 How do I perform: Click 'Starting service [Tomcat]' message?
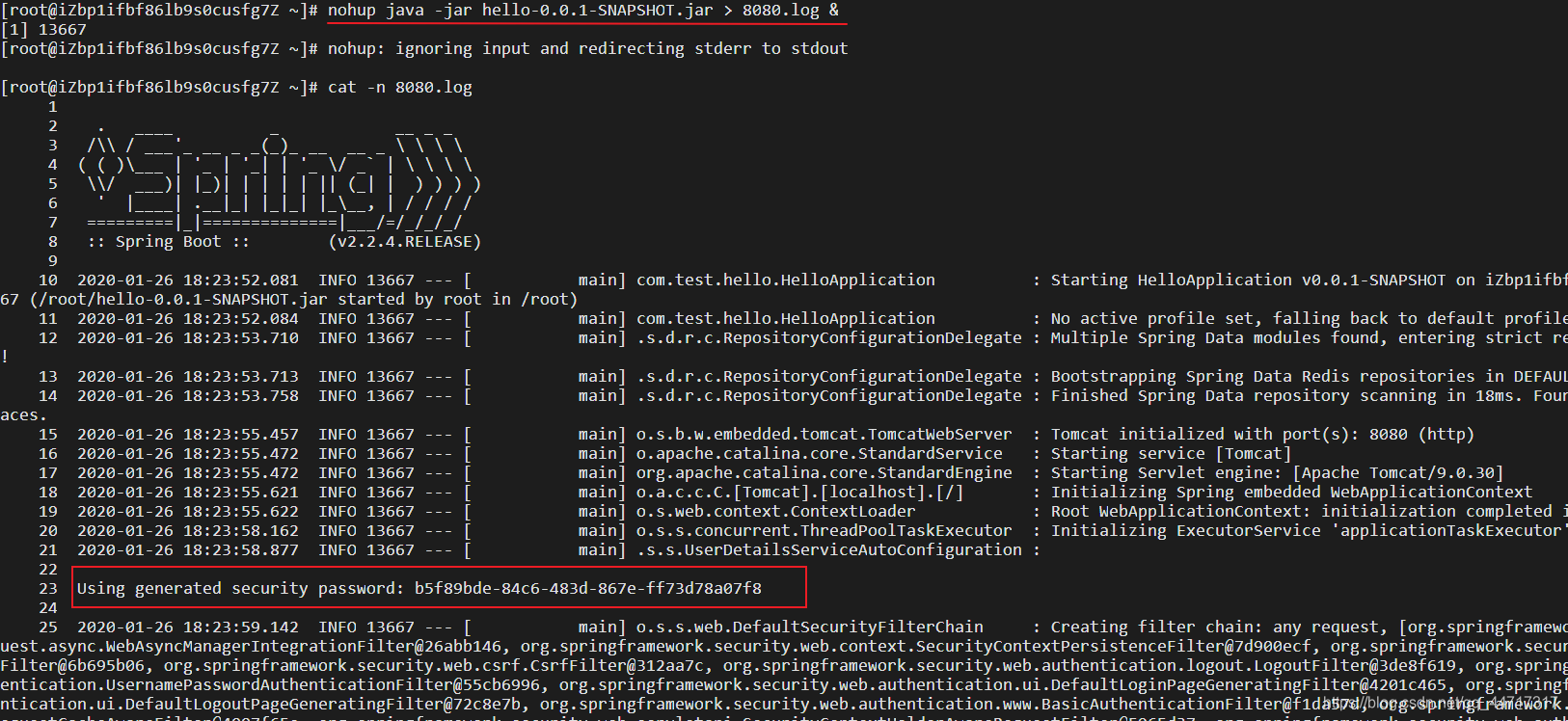click(1171, 453)
